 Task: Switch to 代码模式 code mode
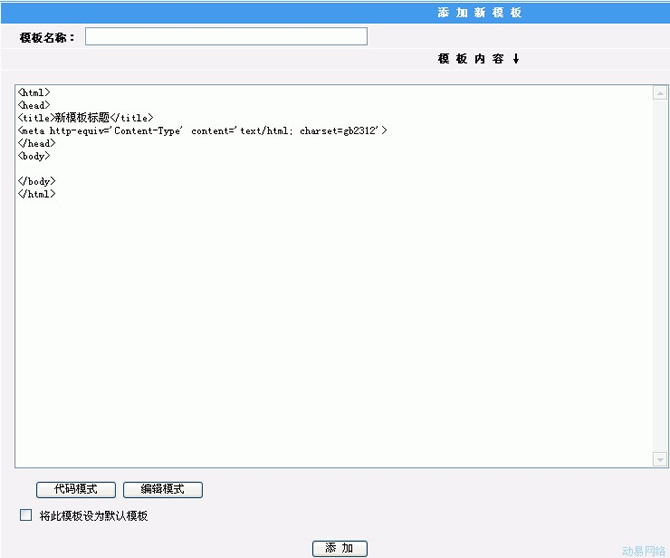pyautogui.click(x=76, y=490)
